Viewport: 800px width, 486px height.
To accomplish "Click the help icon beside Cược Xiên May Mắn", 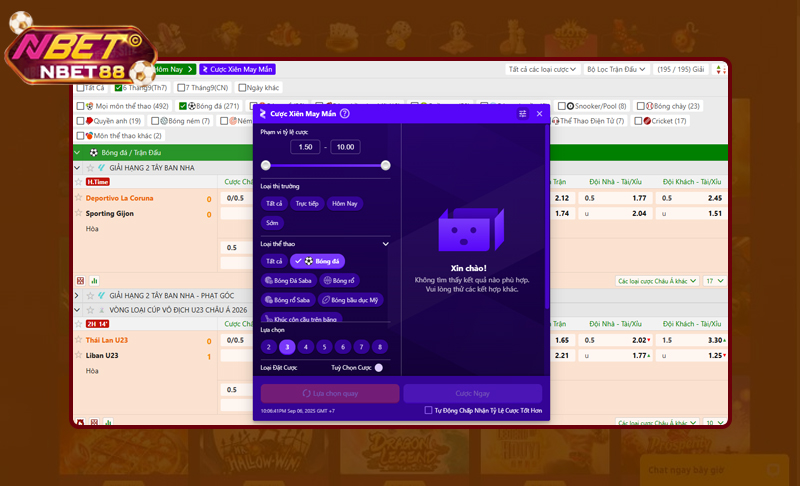I will pos(345,114).
